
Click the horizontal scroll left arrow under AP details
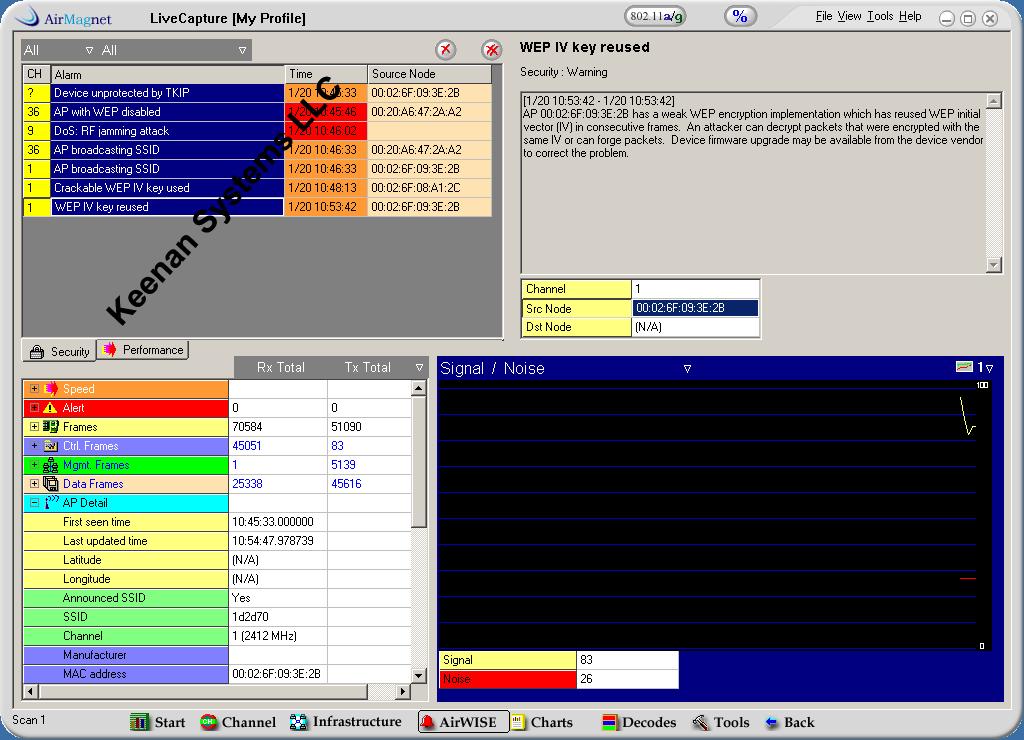[30, 690]
